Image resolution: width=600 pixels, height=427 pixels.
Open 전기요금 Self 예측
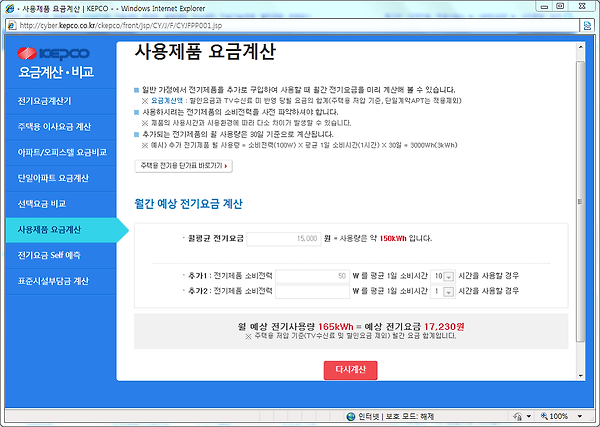click(49, 255)
